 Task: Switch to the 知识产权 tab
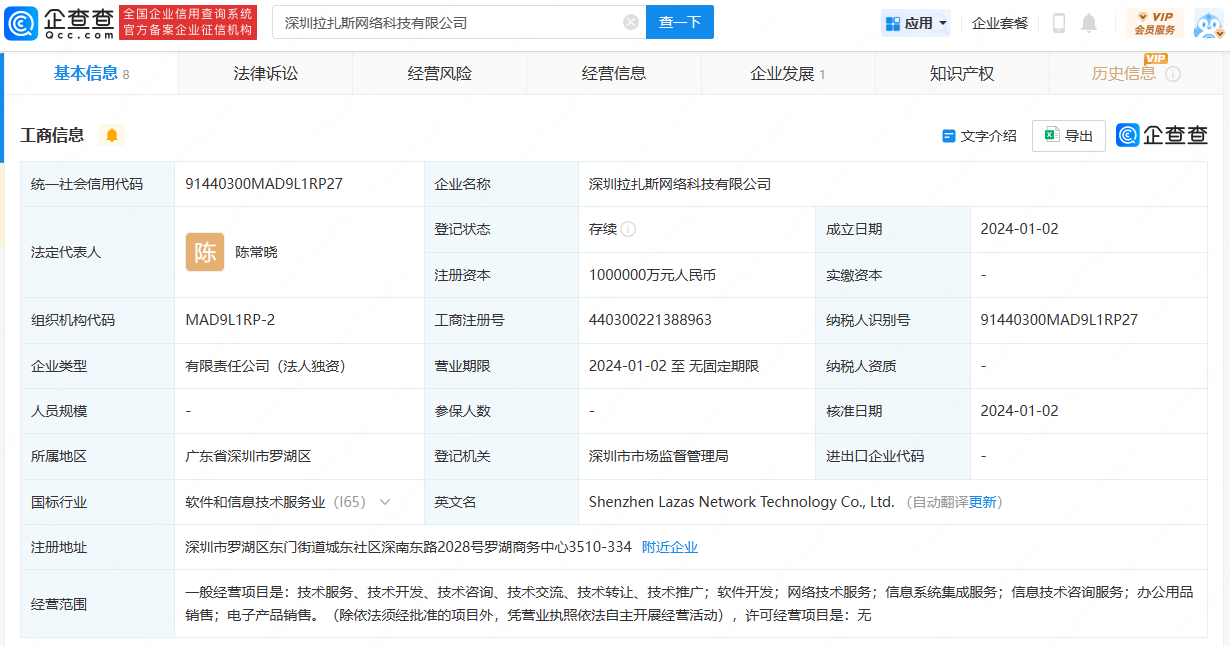(962, 73)
